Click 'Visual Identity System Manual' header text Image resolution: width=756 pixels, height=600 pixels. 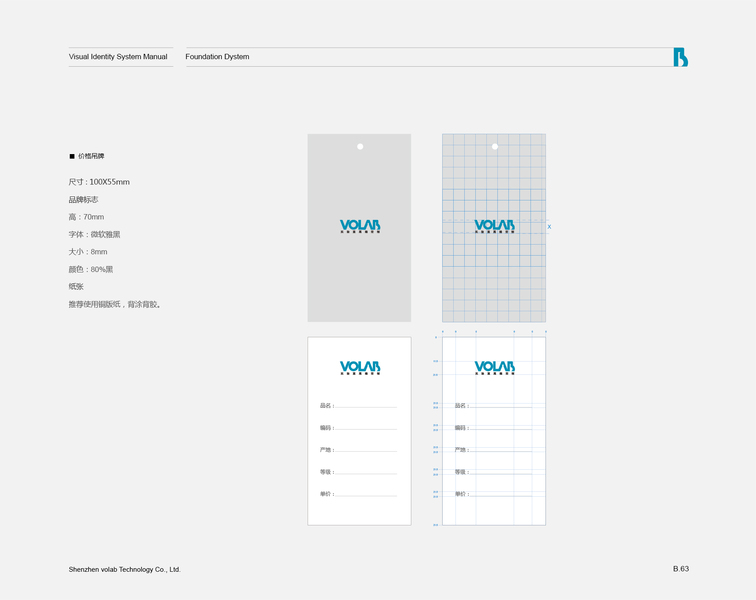point(118,56)
